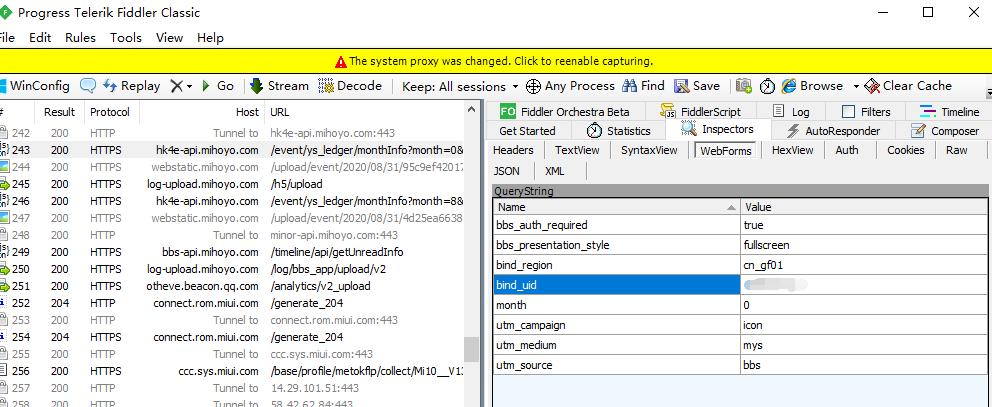The height and width of the screenshot is (407, 992).
Task: Open the Fiddler Orchestra Beta tab
Action: tap(565, 112)
